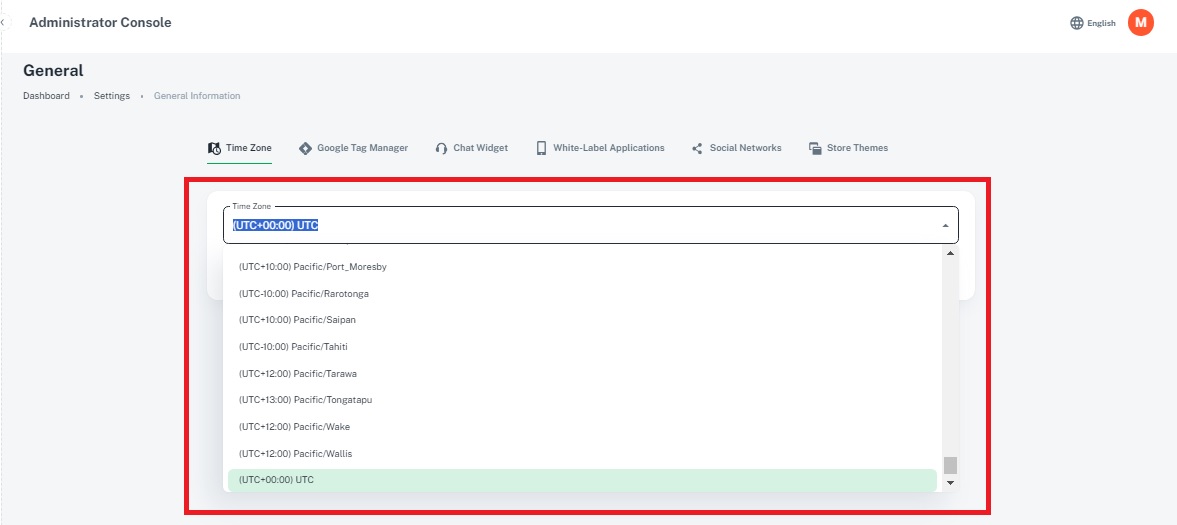Image resolution: width=1177 pixels, height=525 pixels.
Task: Click the Social Networks share icon
Action: 697,148
